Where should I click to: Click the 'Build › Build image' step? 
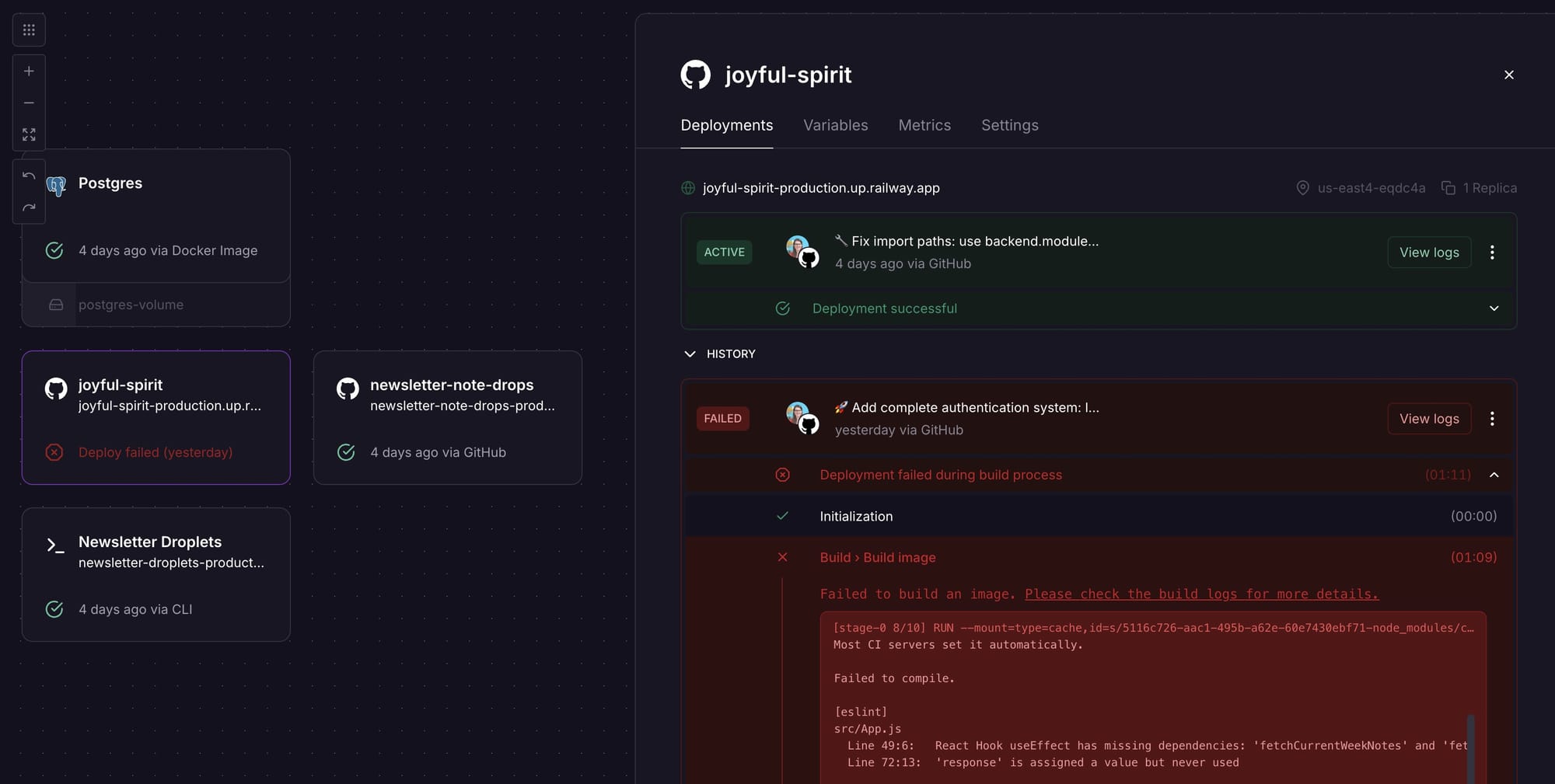click(x=878, y=557)
